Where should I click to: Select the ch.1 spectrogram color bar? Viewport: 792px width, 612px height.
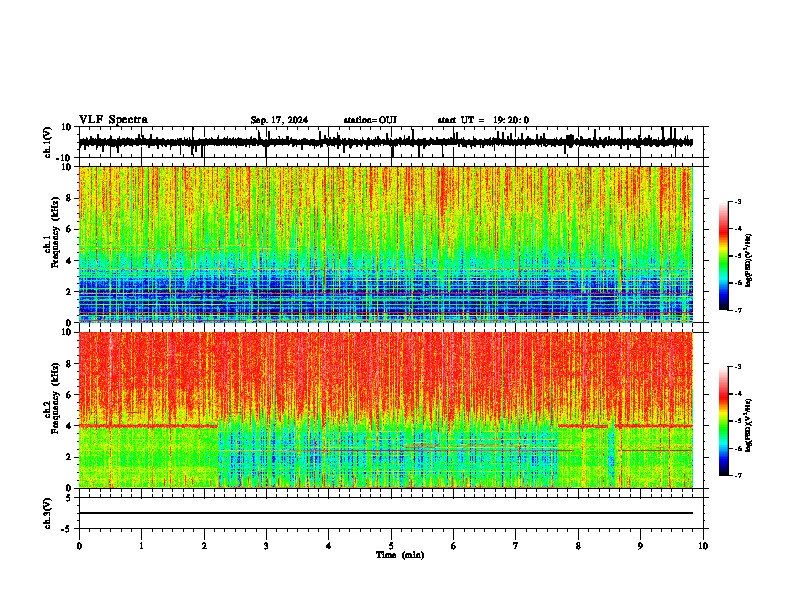point(724,256)
